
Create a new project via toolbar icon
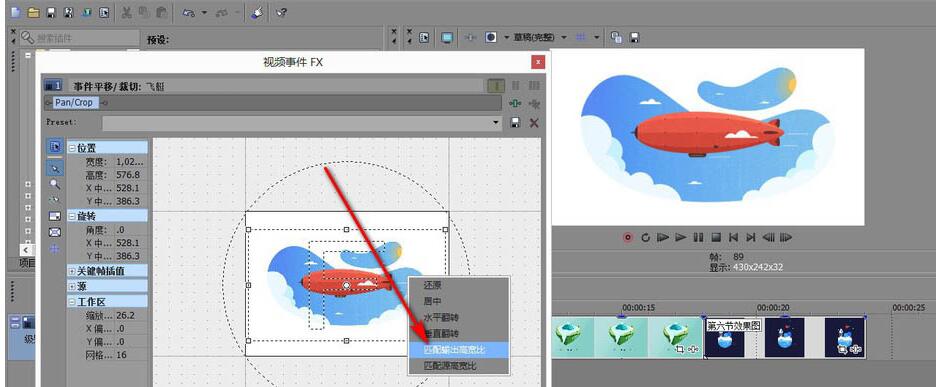click(x=15, y=13)
